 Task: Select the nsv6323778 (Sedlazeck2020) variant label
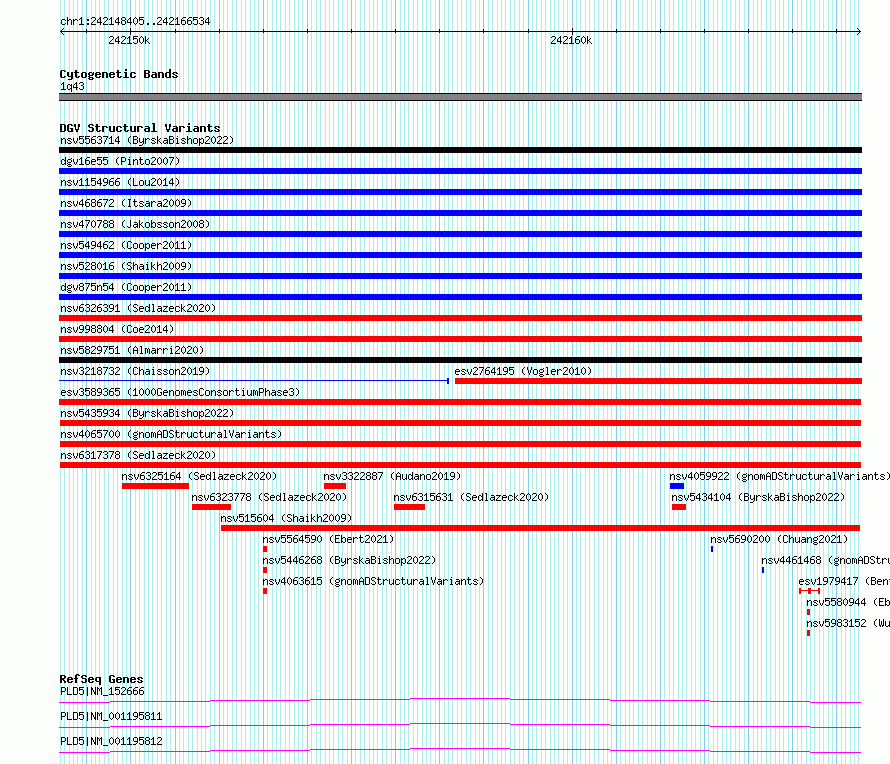tap(269, 497)
